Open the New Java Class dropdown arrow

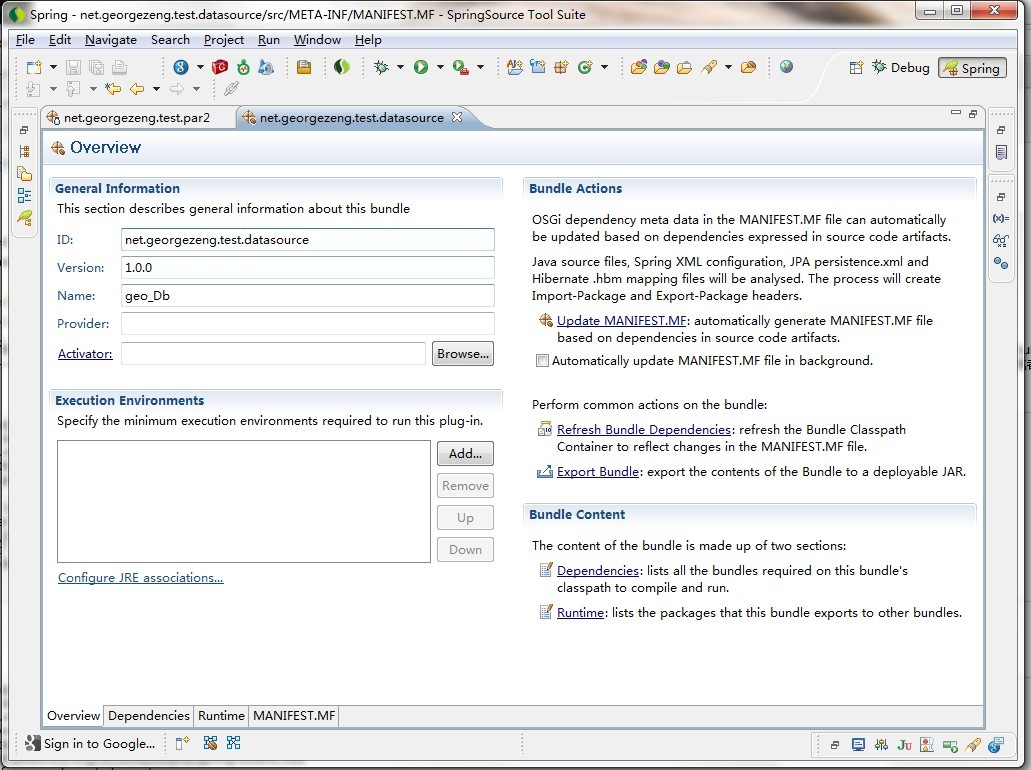(604, 67)
